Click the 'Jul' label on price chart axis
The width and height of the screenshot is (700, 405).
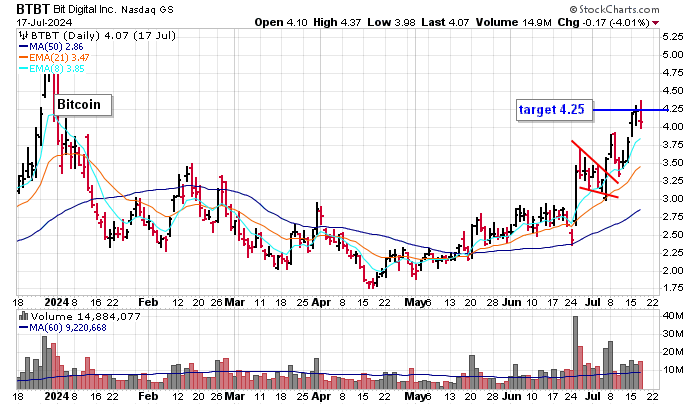[593, 302]
